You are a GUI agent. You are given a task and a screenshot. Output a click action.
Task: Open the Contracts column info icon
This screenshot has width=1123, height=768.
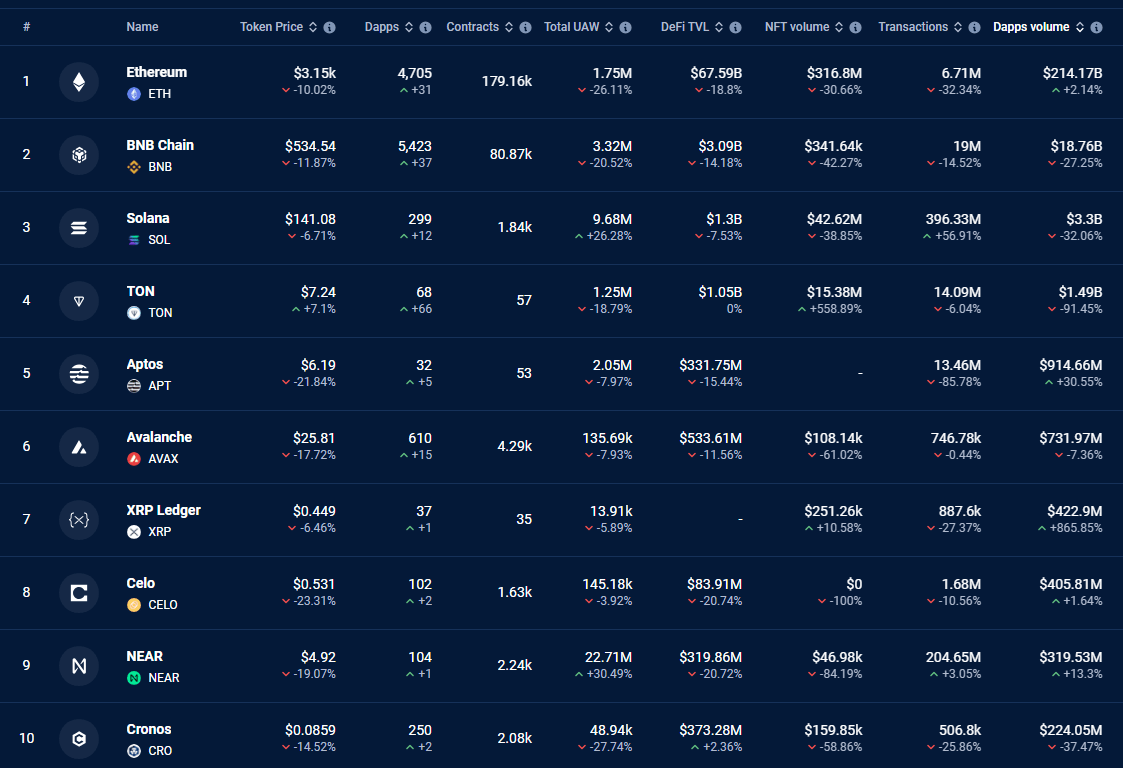pyautogui.click(x=526, y=27)
